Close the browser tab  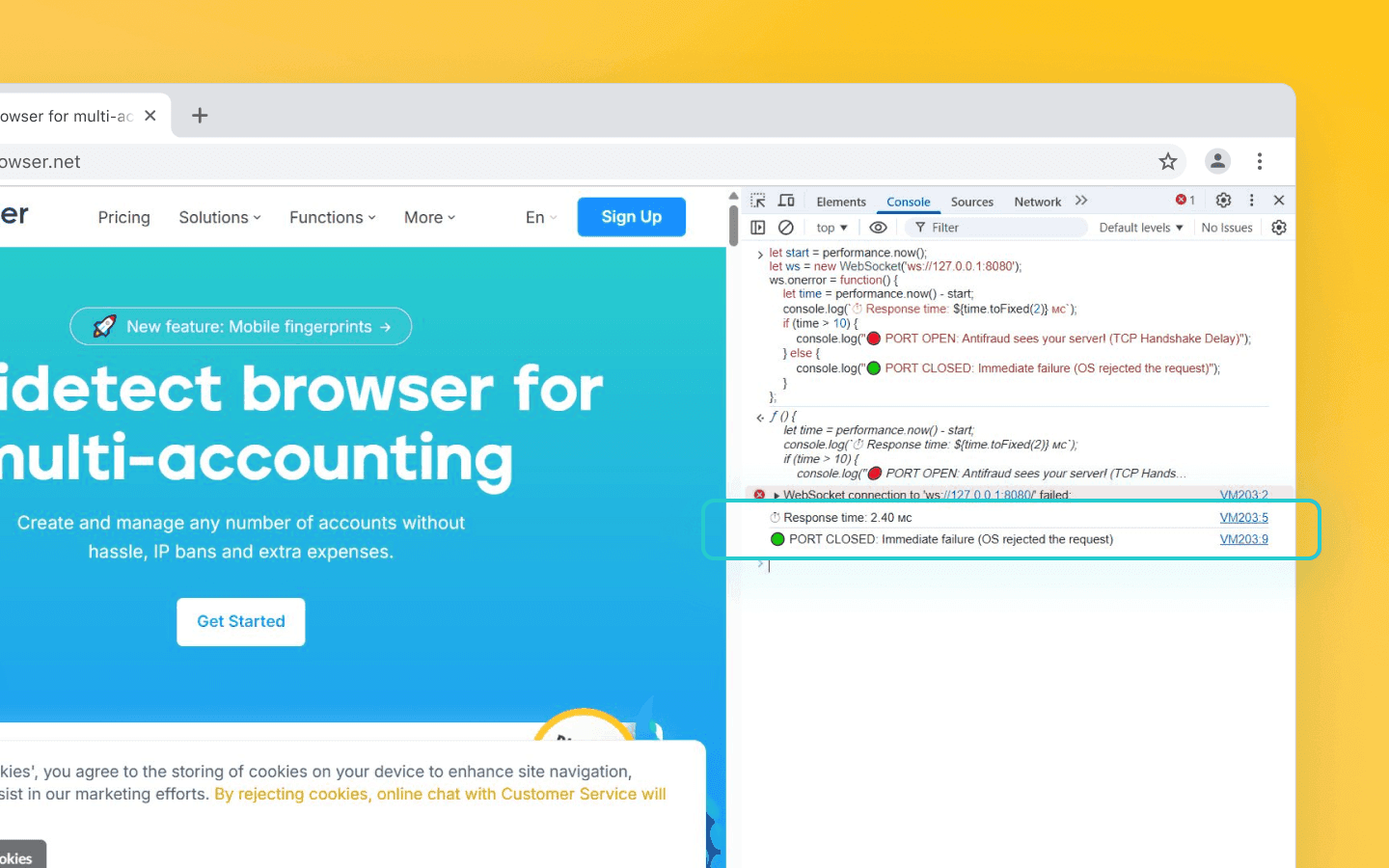click(150, 116)
